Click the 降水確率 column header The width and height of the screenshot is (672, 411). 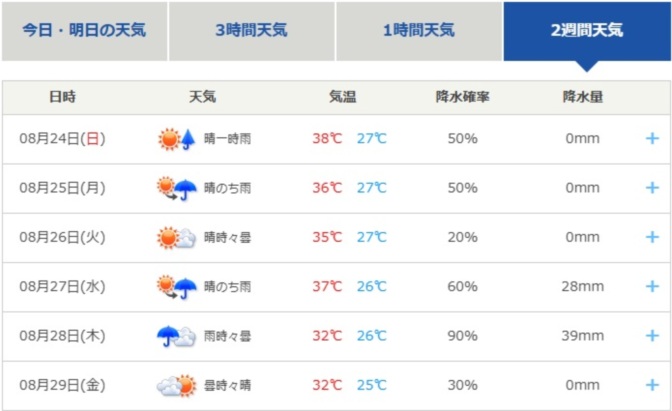[462, 97]
